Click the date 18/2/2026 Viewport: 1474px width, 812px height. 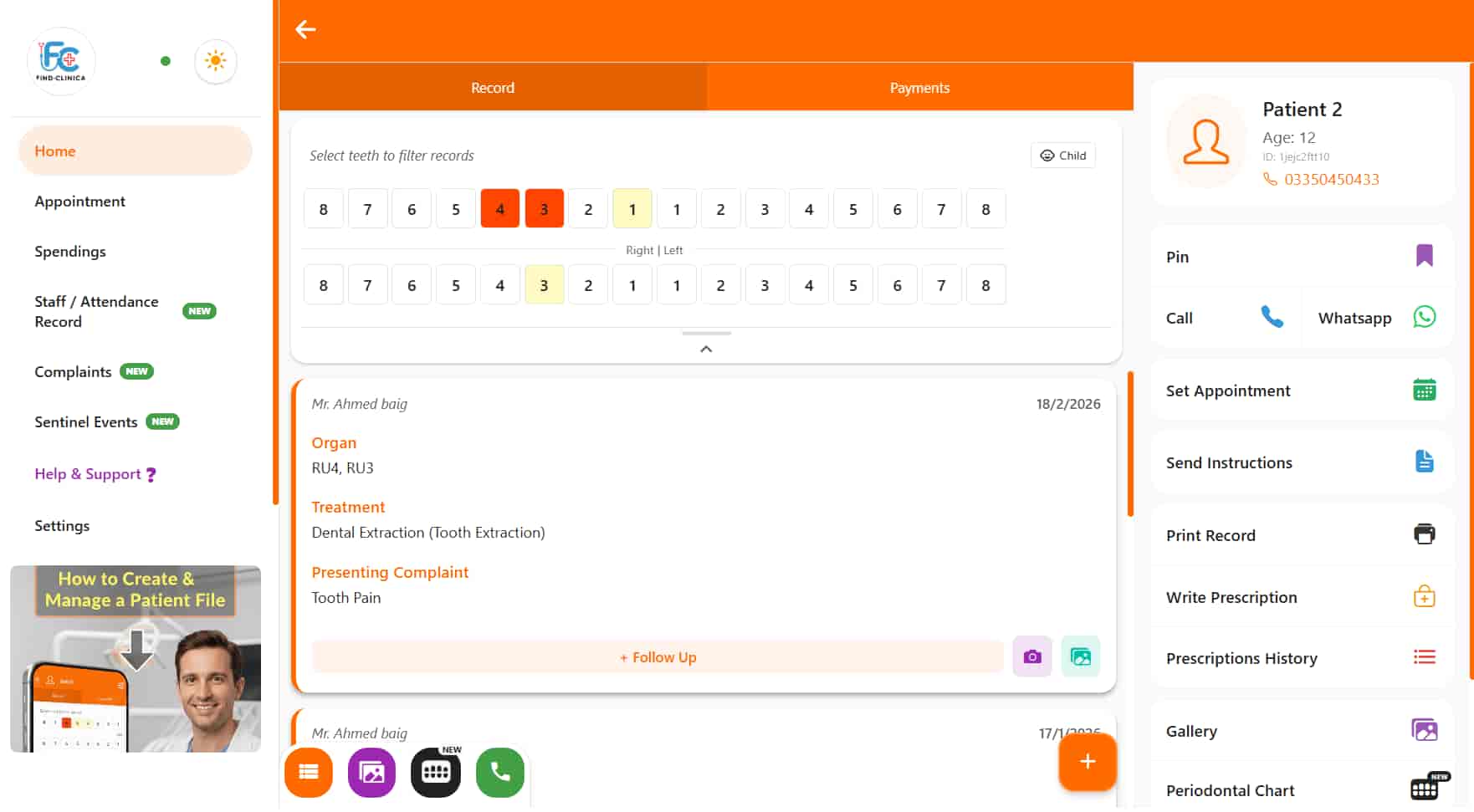[1068, 404]
